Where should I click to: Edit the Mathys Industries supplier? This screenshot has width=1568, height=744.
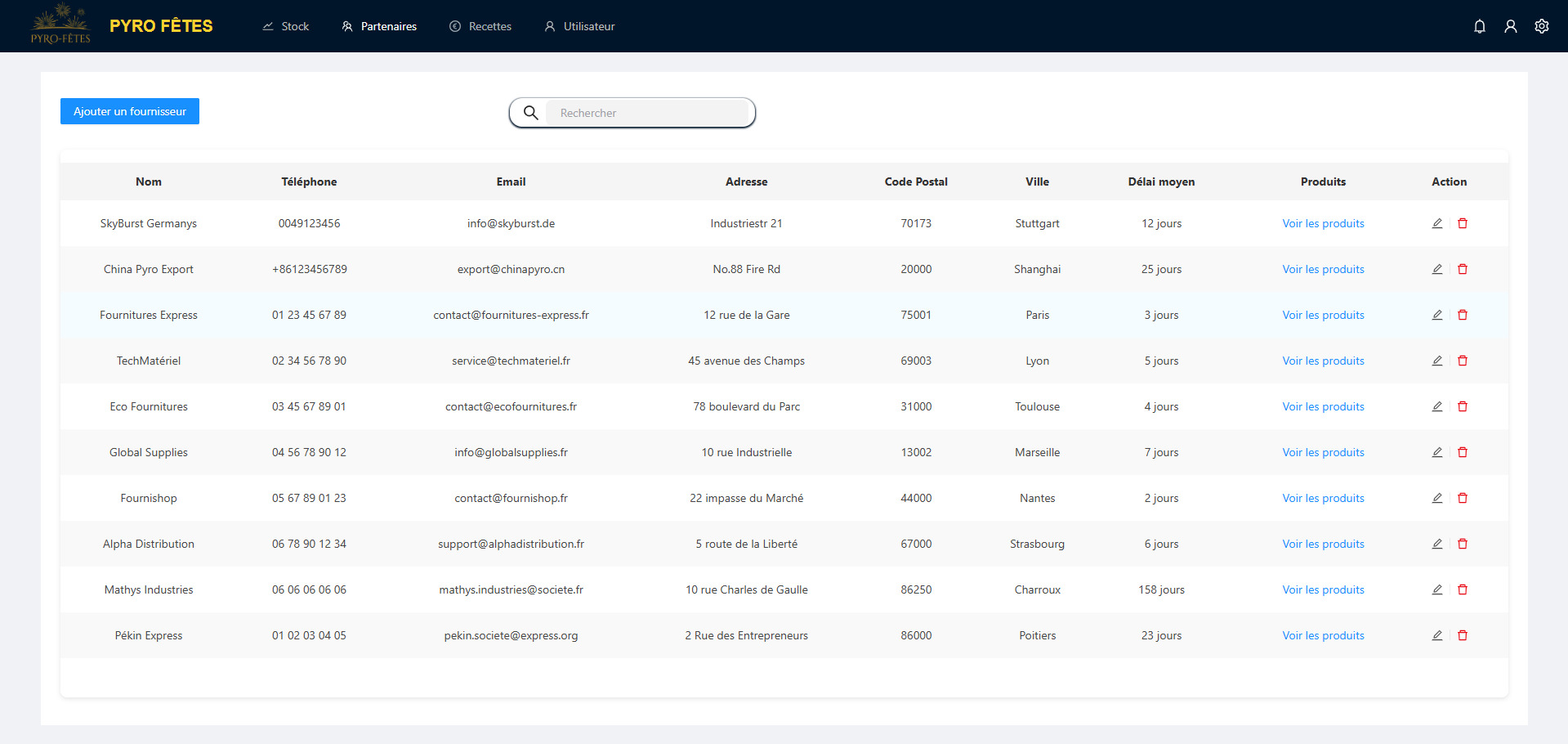tap(1436, 589)
